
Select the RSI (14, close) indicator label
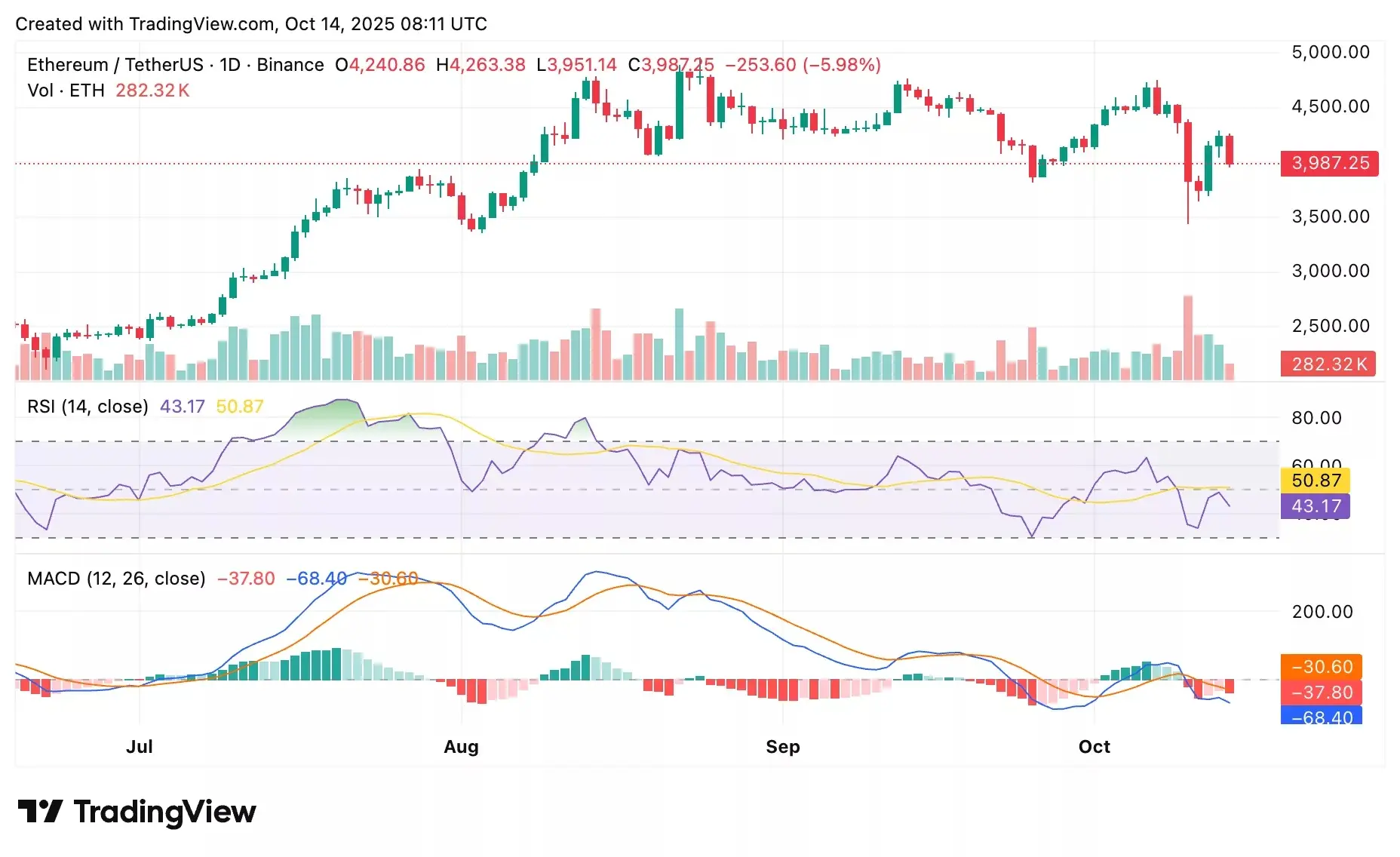(87, 407)
